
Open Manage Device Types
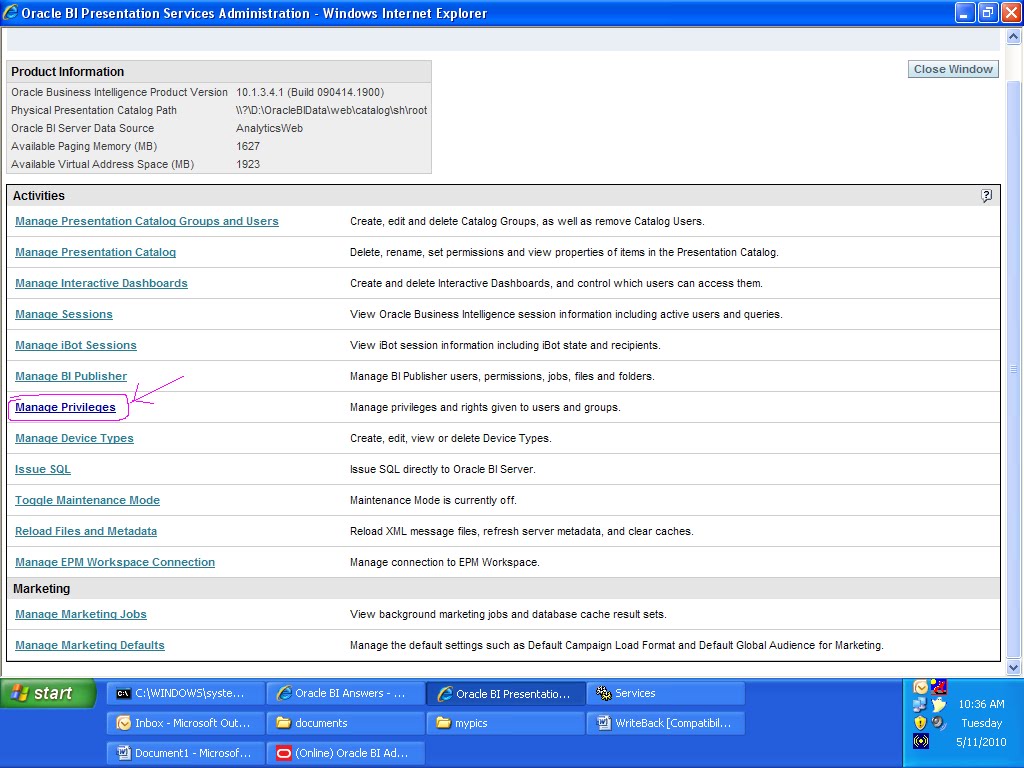pyautogui.click(x=74, y=438)
